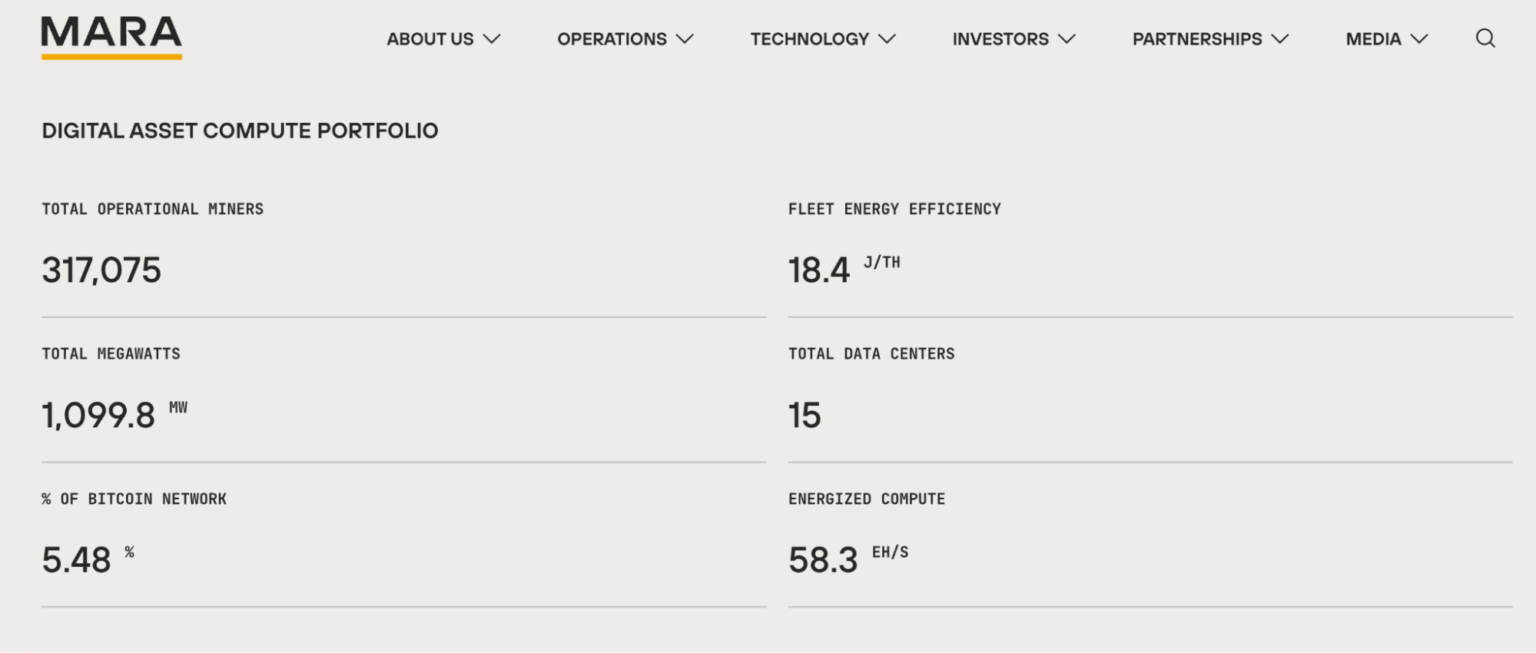Open the Partnerships menu label

click(1197, 39)
